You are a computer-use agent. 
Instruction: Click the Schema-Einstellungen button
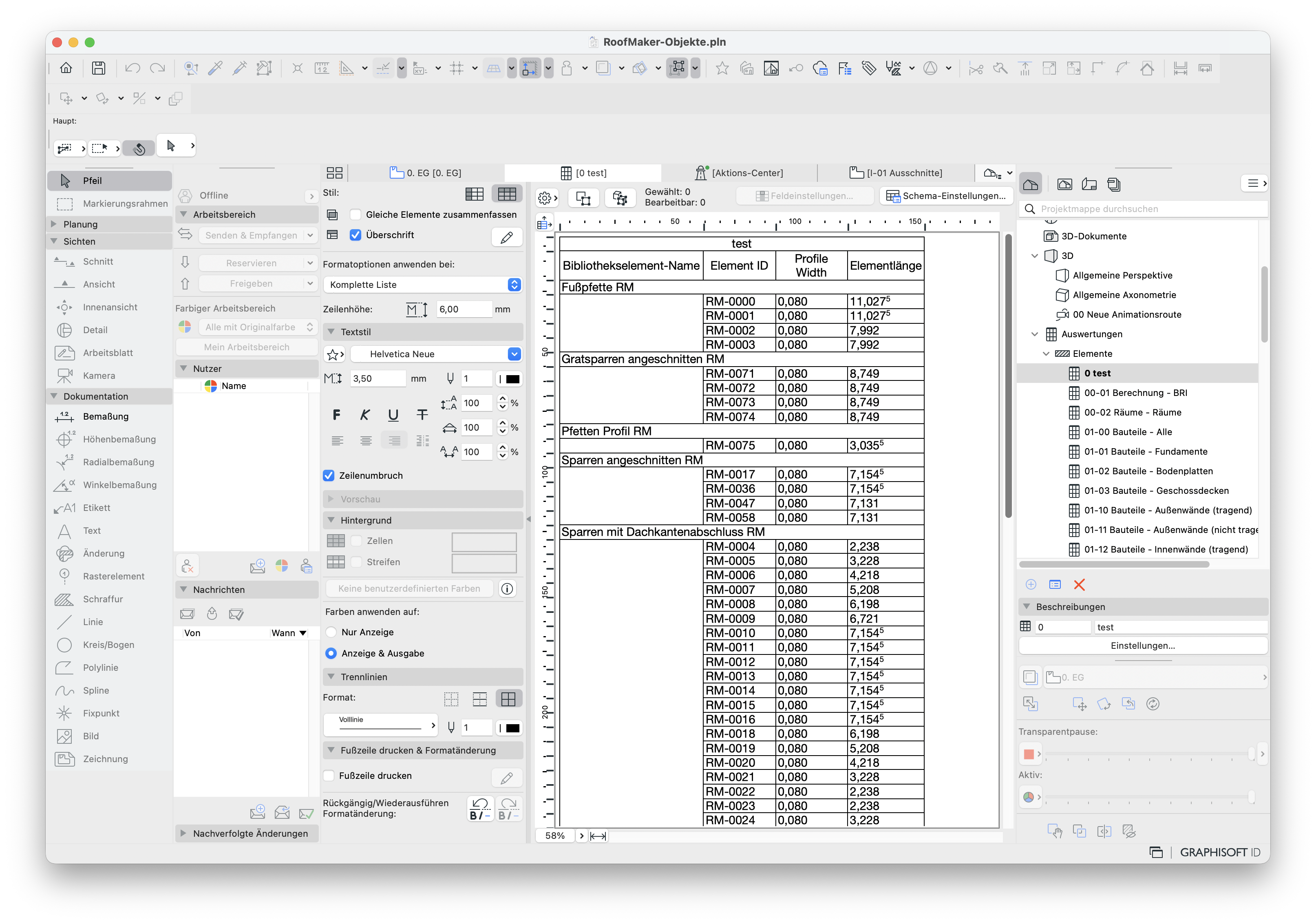point(946,196)
